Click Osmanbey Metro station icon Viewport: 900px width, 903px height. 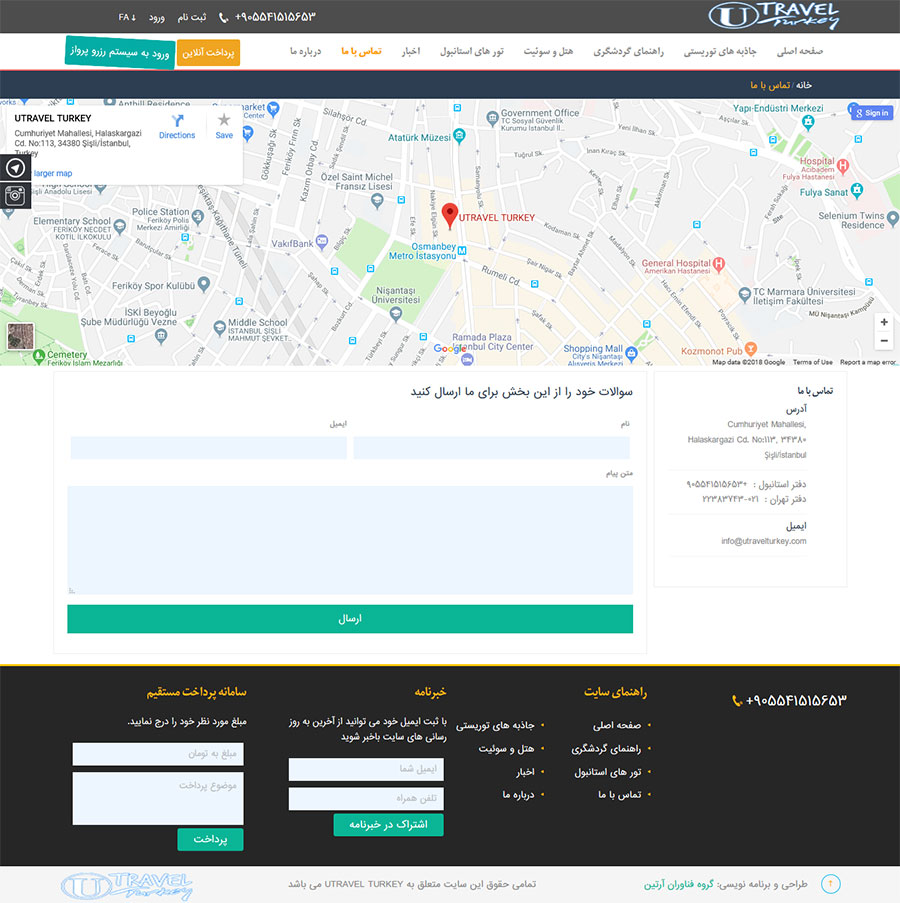coord(462,251)
